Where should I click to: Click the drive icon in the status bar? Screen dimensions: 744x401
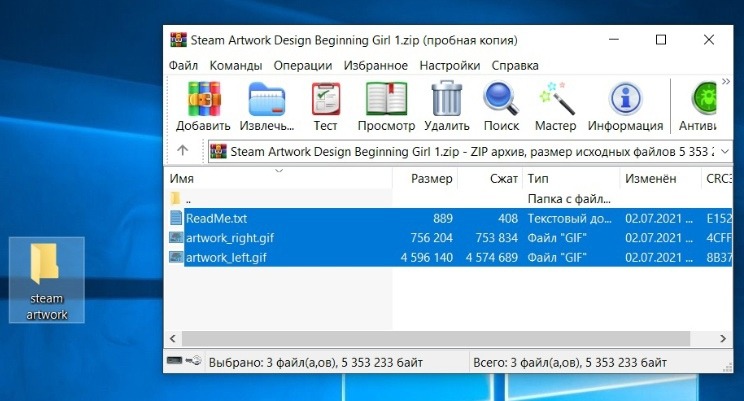(x=175, y=361)
